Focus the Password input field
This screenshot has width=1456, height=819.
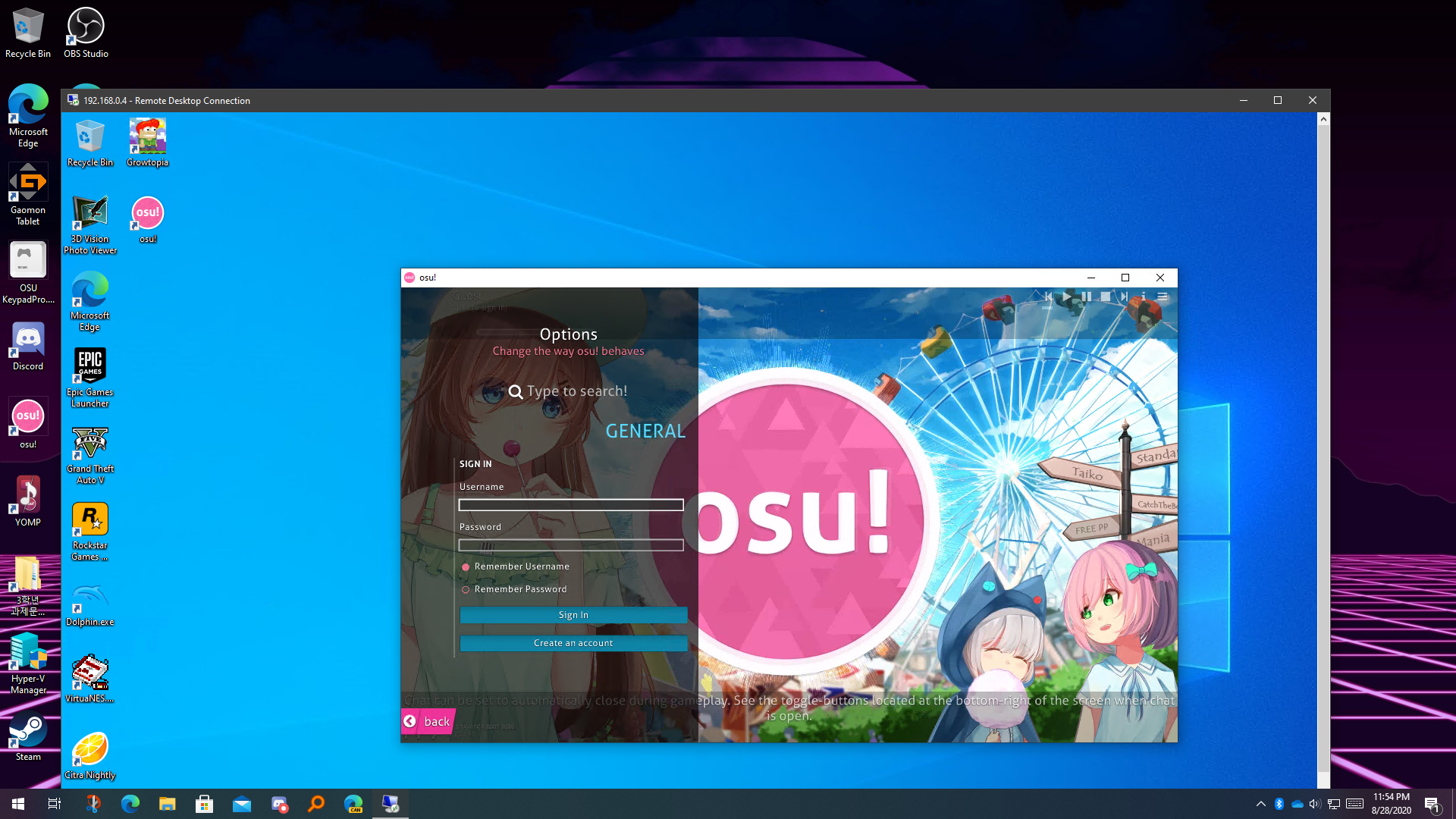[571, 545]
